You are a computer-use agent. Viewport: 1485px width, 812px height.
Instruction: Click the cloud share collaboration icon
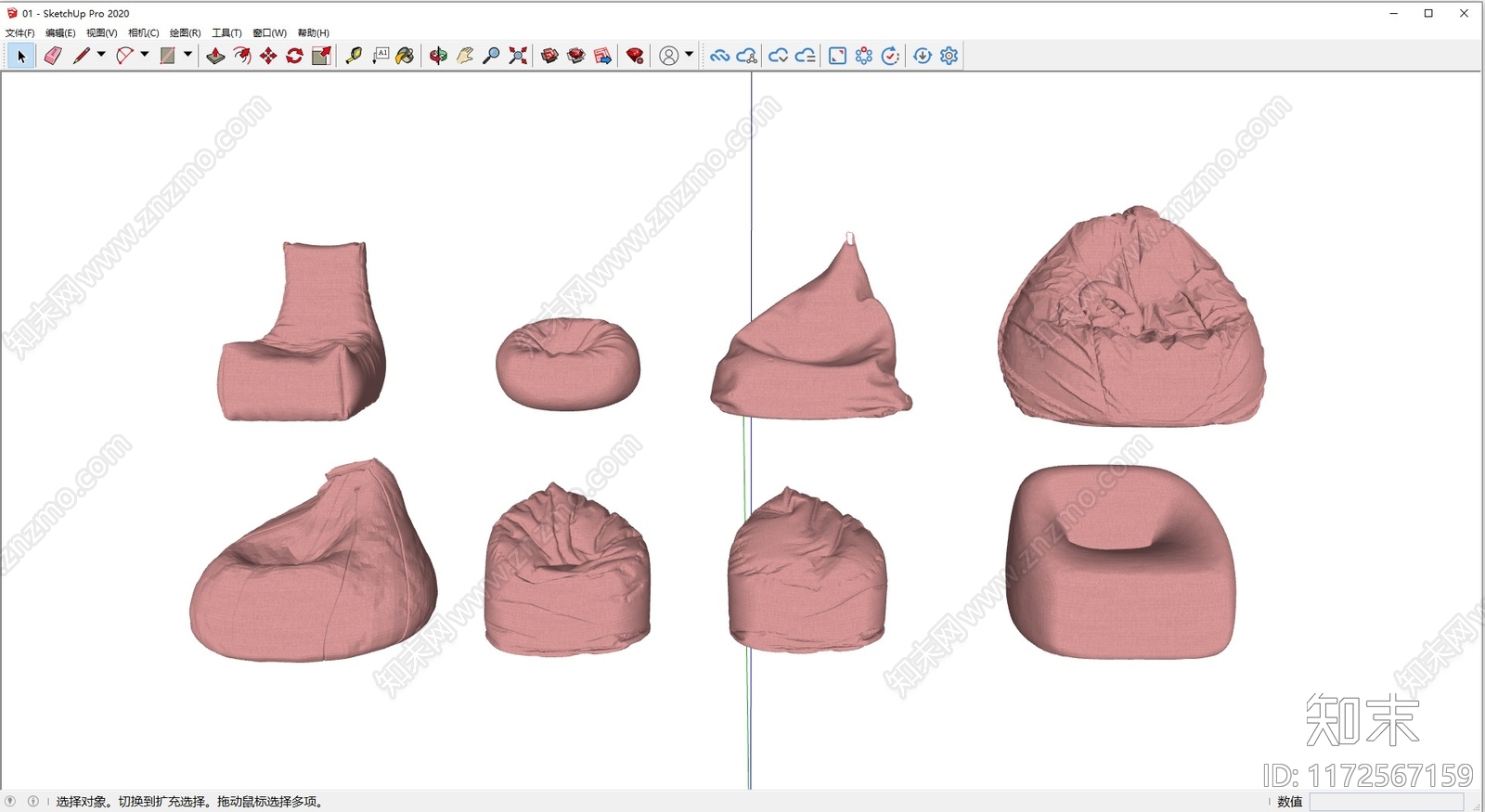[x=746, y=56]
